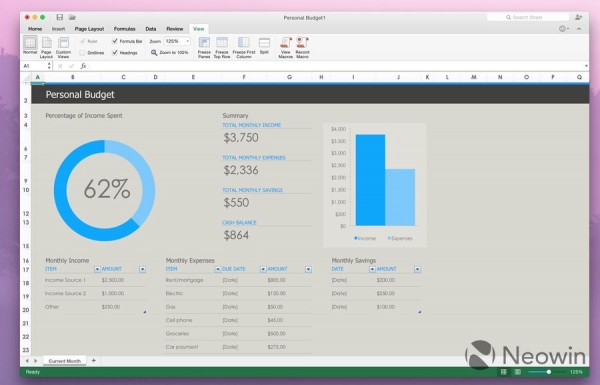Click the $864 cash balance value

click(236, 235)
